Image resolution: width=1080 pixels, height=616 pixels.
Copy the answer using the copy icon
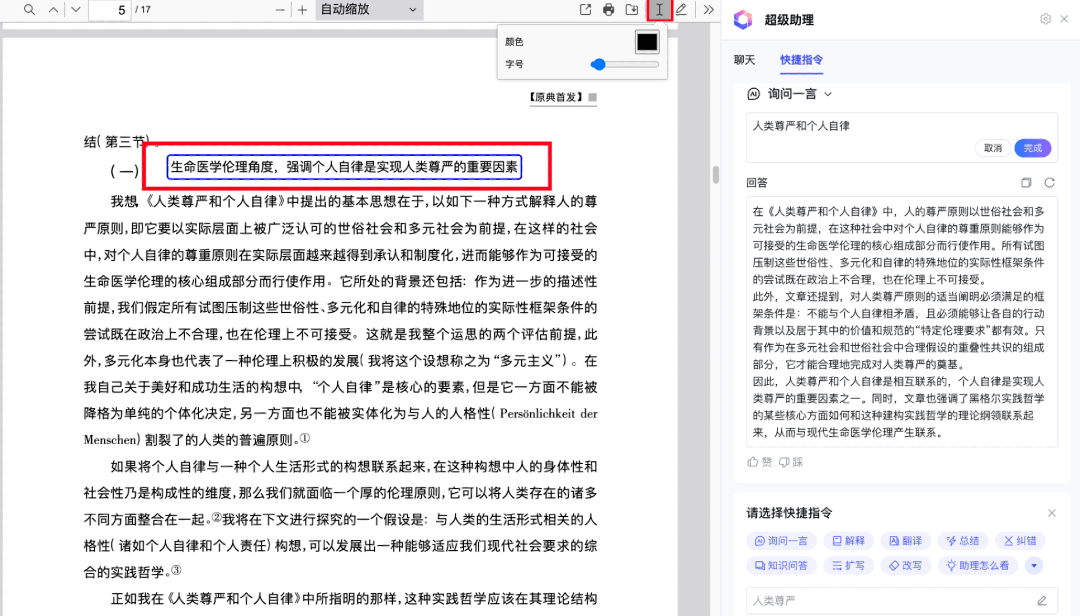[1026, 183]
